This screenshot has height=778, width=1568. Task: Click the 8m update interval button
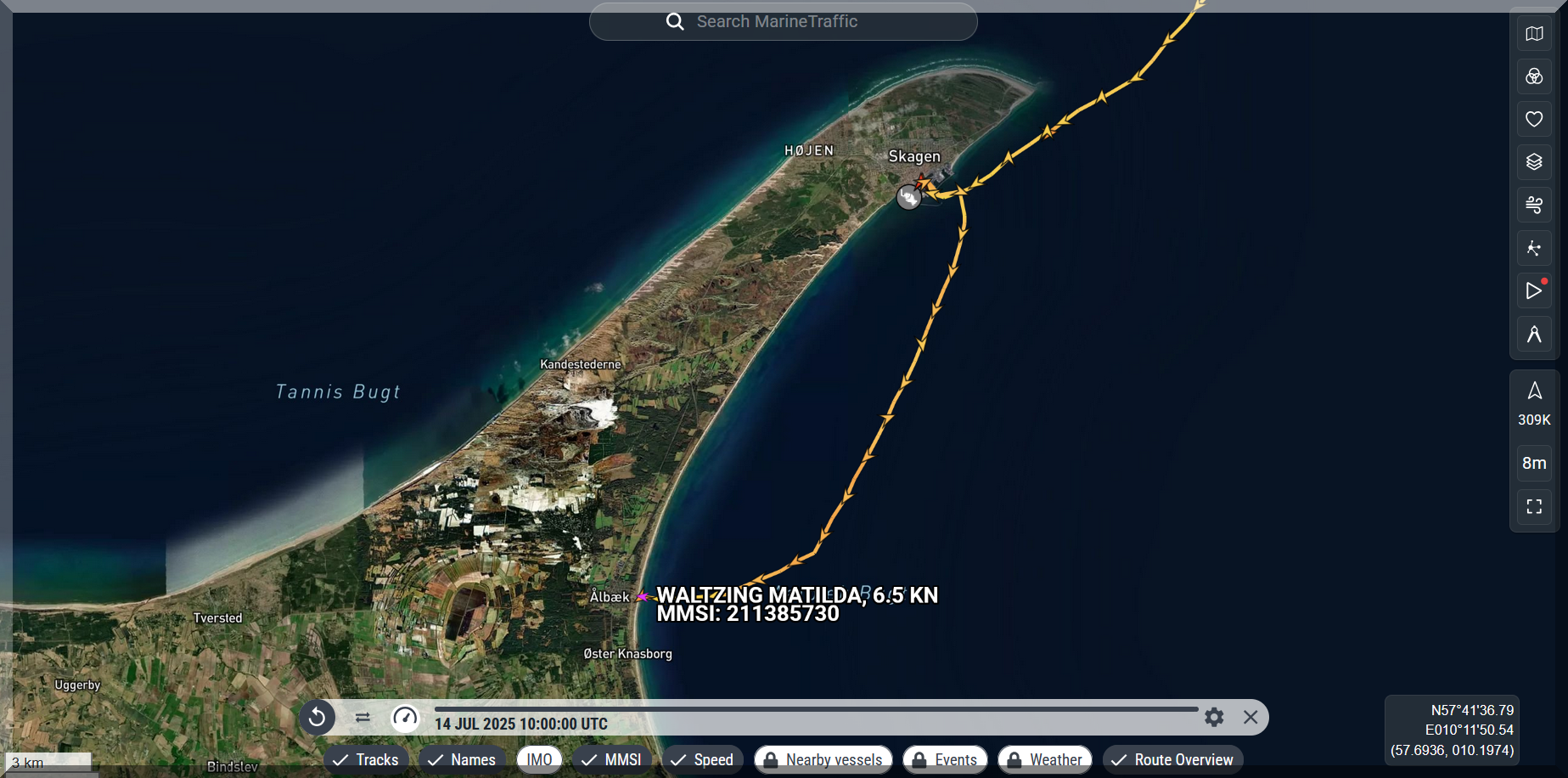coord(1534,464)
